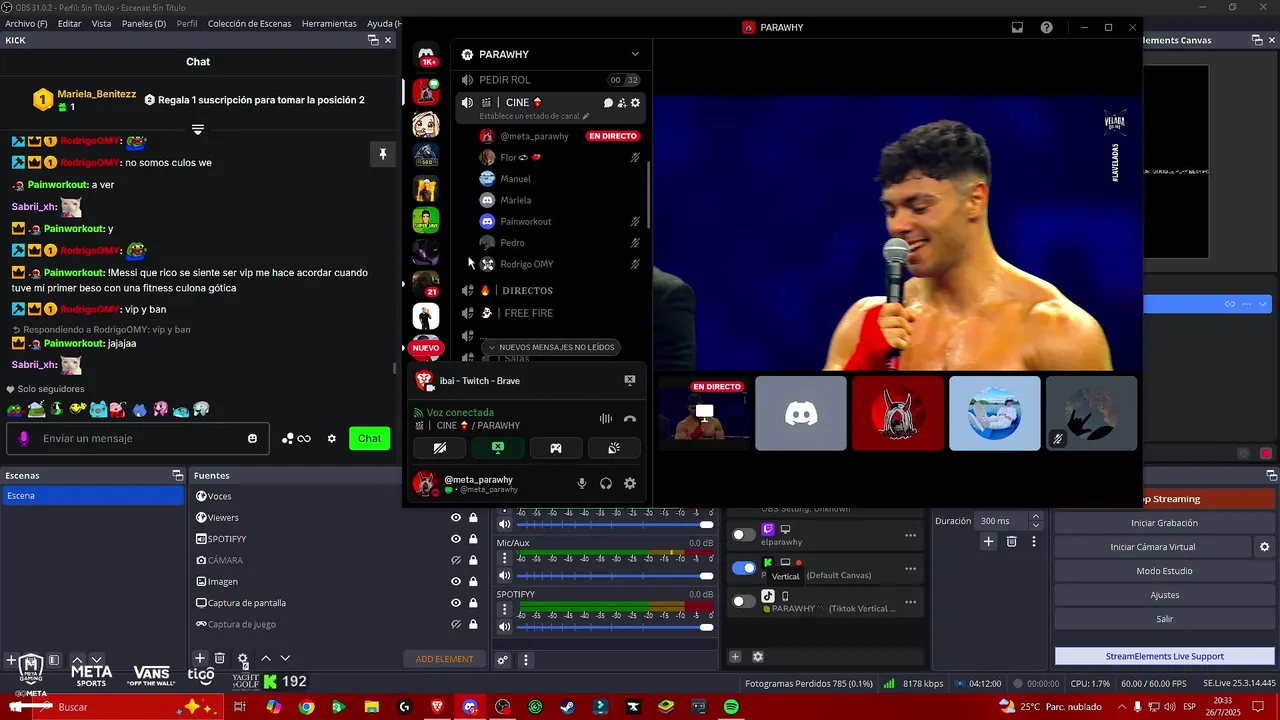The width and height of the screenshot is (1280, 720).
Task: Edit CINE channel settings gear
Action: 635,103
